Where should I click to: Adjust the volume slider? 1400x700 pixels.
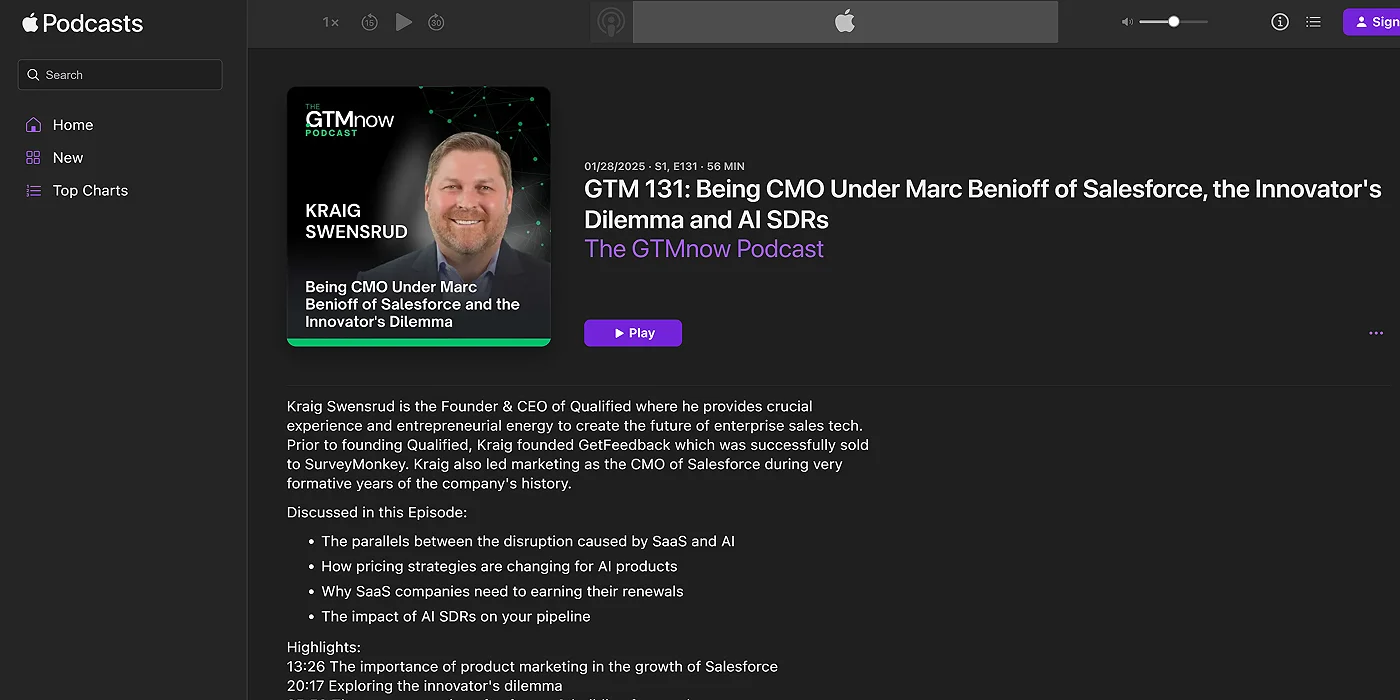coord(1173,22)
